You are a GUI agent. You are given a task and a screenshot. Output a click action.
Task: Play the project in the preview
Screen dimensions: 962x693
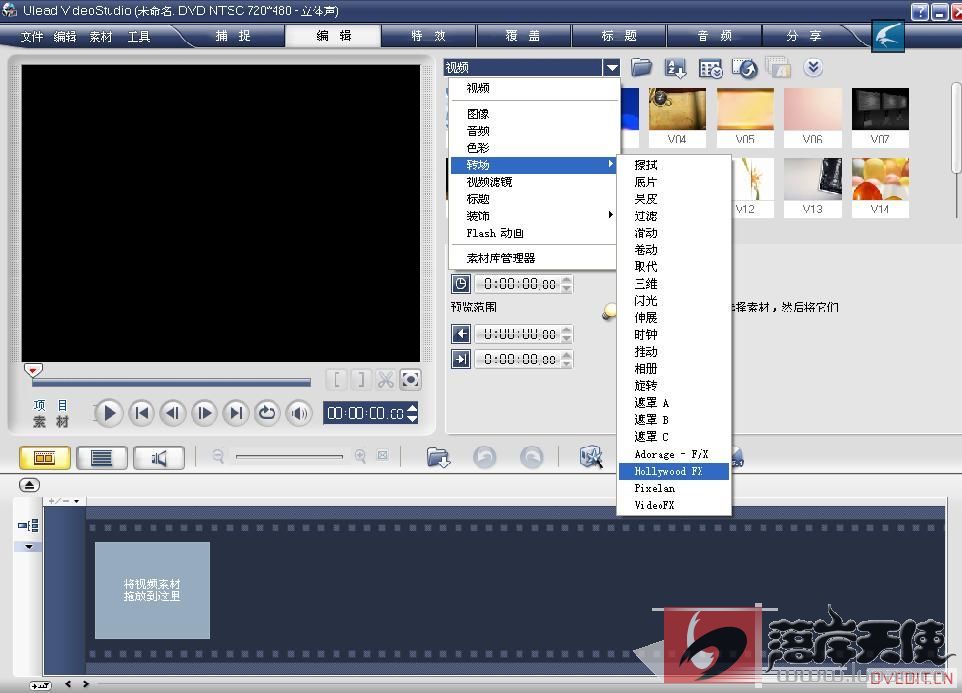[x=109, y=413]
